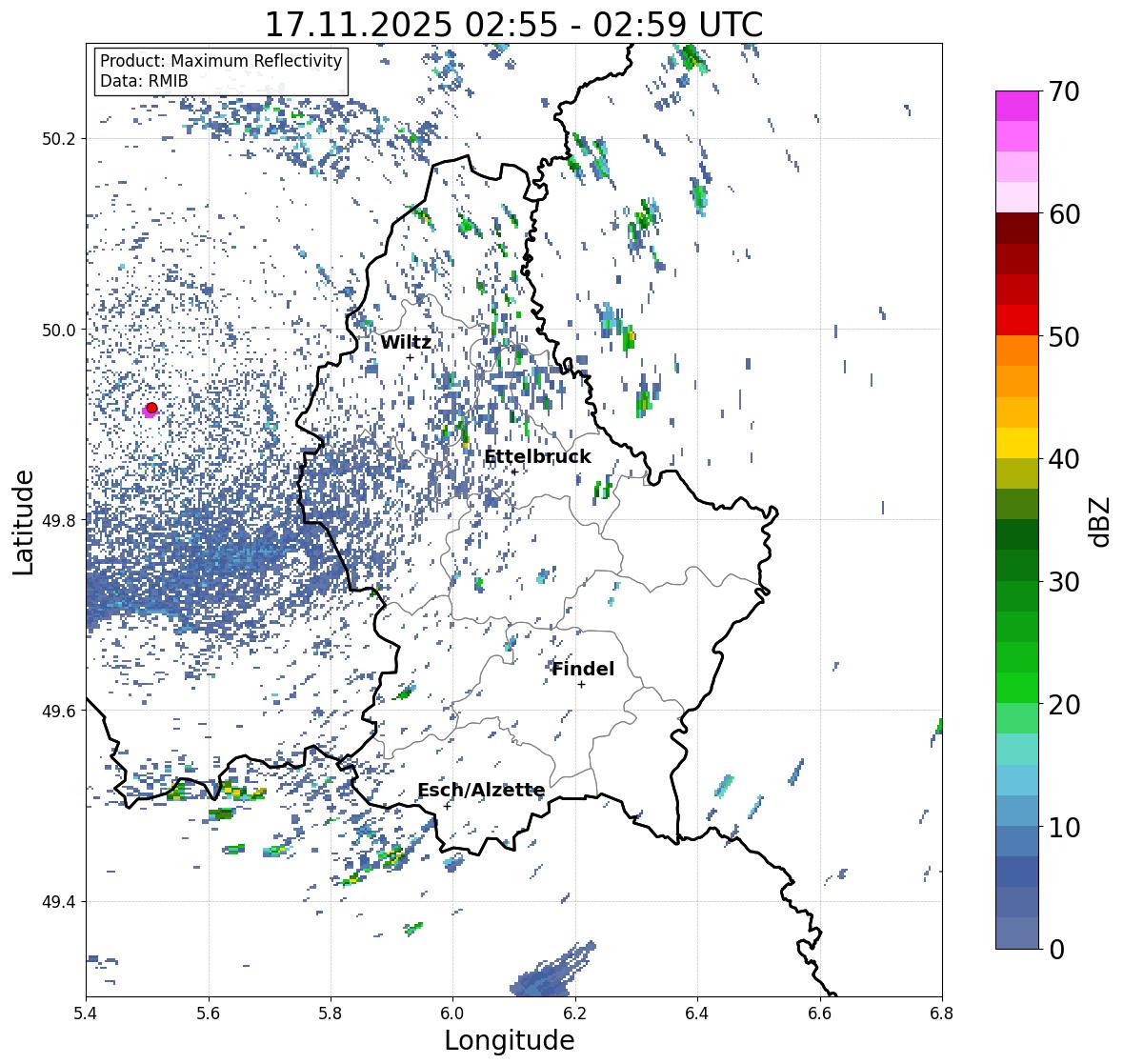The image size is (1123, 1064).
Task: Click the 5.8 longitude tick label
Action: 331,1014
